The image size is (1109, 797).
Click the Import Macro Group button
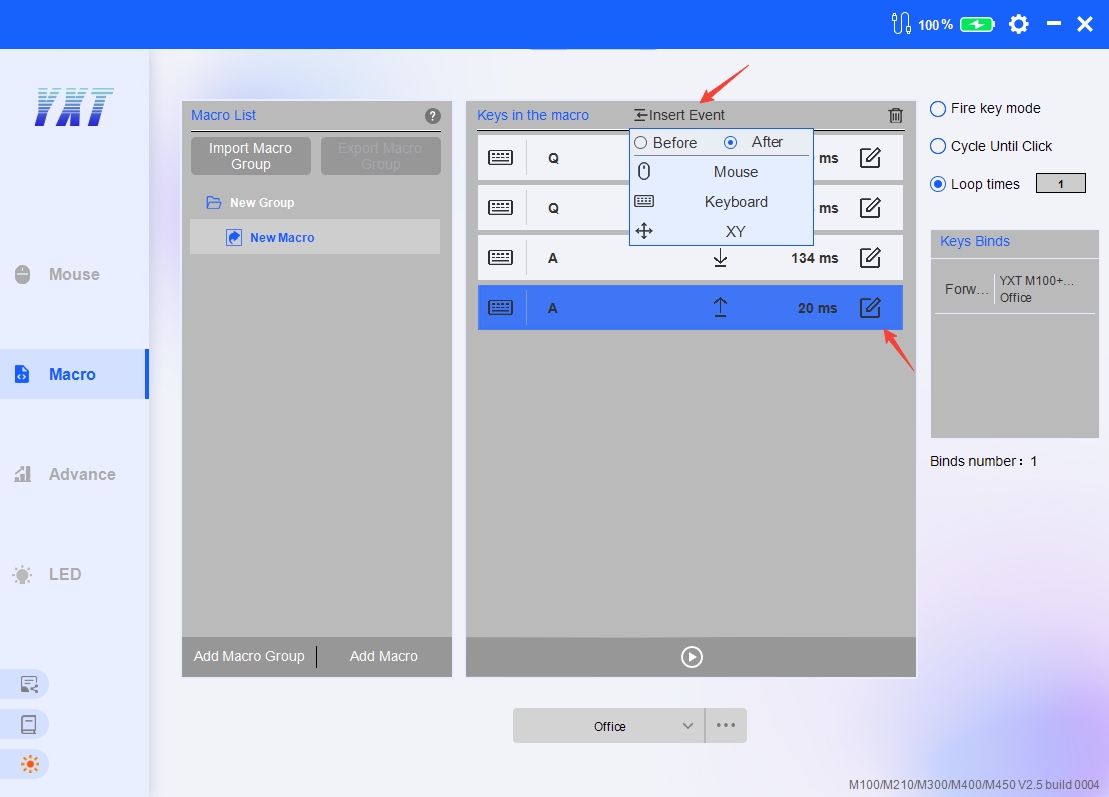[250, 156]
